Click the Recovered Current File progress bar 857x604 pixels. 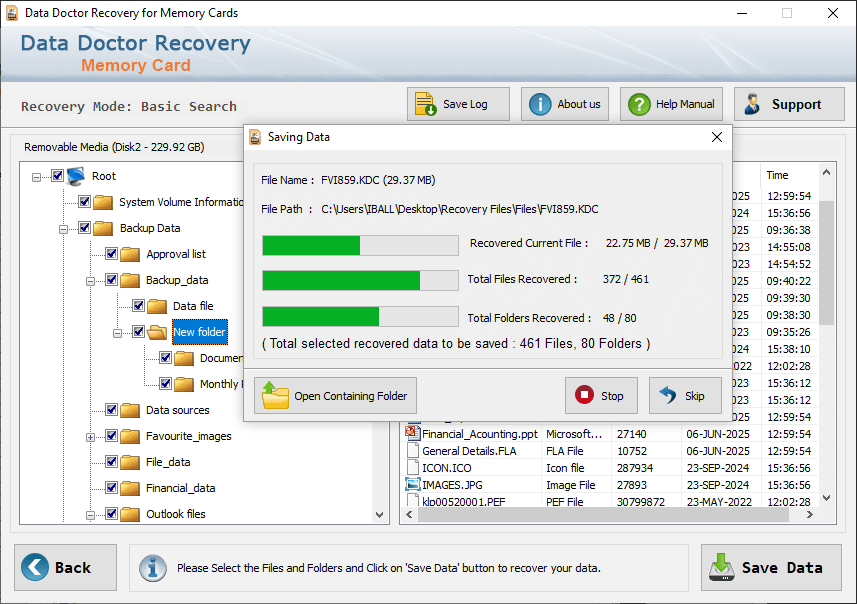[x=360, y=245]
